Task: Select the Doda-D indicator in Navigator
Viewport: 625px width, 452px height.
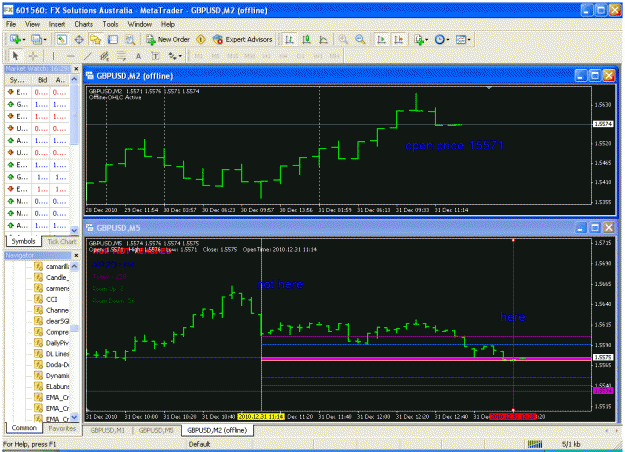Action: click(52, 365)
